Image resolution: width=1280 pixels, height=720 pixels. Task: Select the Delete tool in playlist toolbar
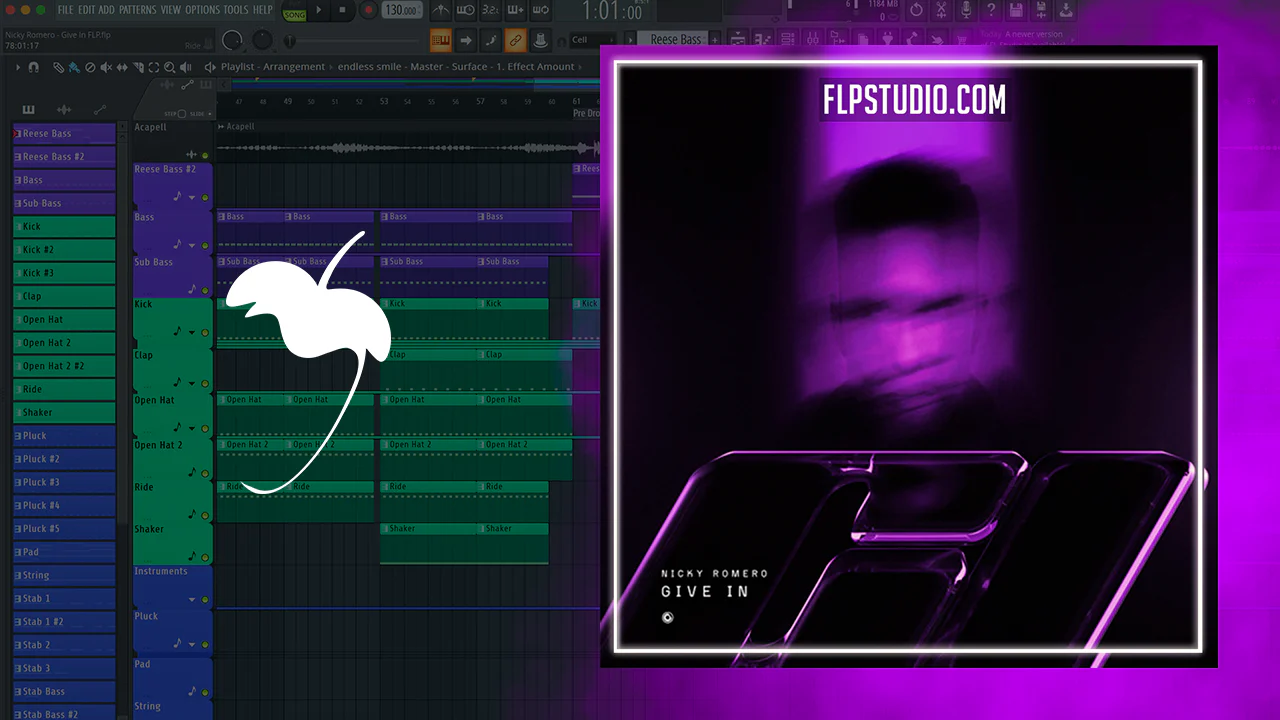[x=90, y=67]
